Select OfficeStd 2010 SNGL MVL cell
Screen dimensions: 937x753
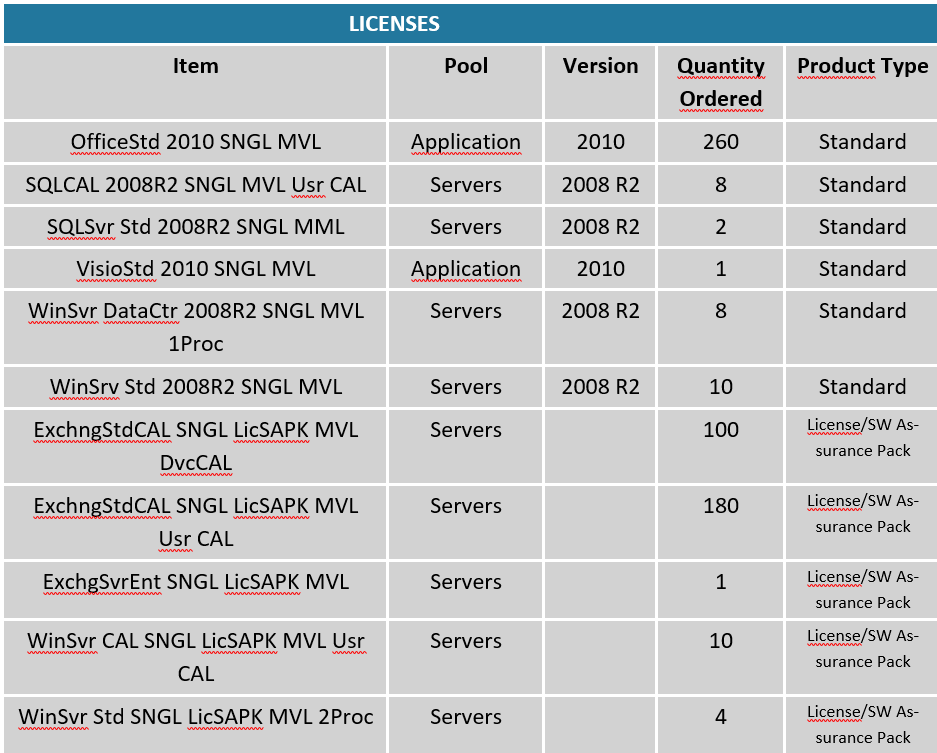click(x=195, y=142)
